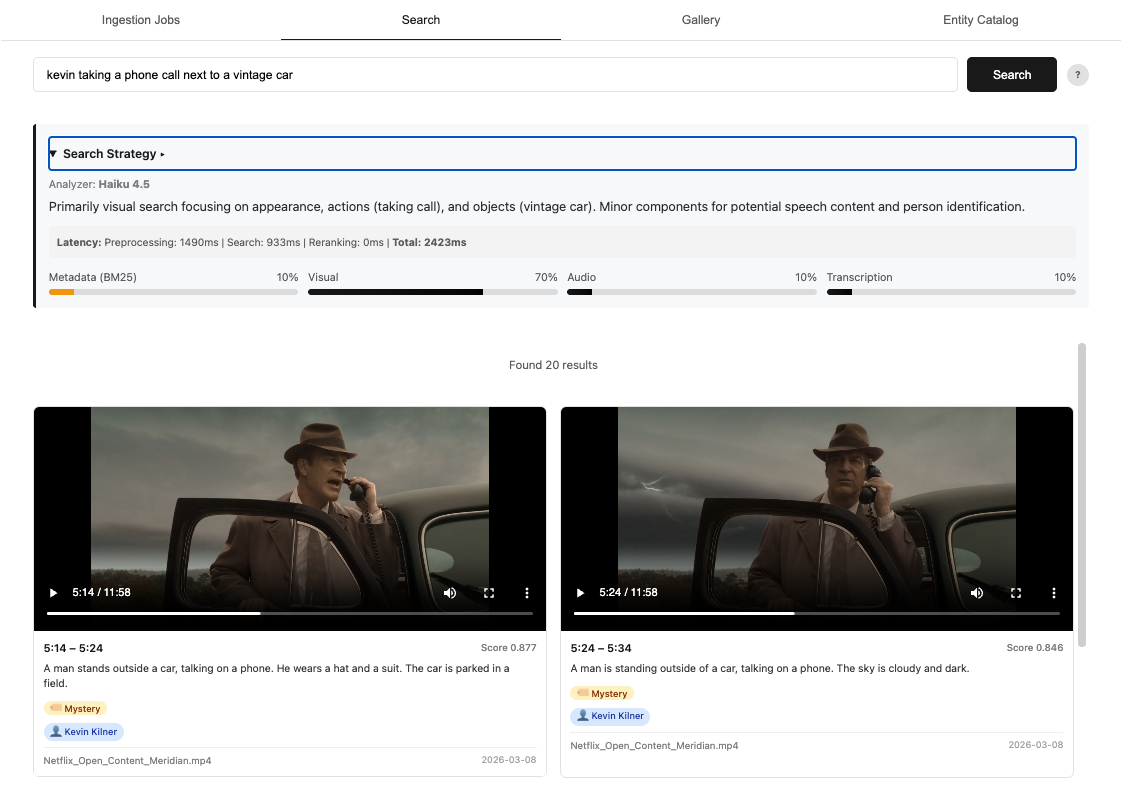The image size is (1122, 789).
Task: Seek using the first video's progress bar
Action: pyautogui.click(x=290, y=613)
